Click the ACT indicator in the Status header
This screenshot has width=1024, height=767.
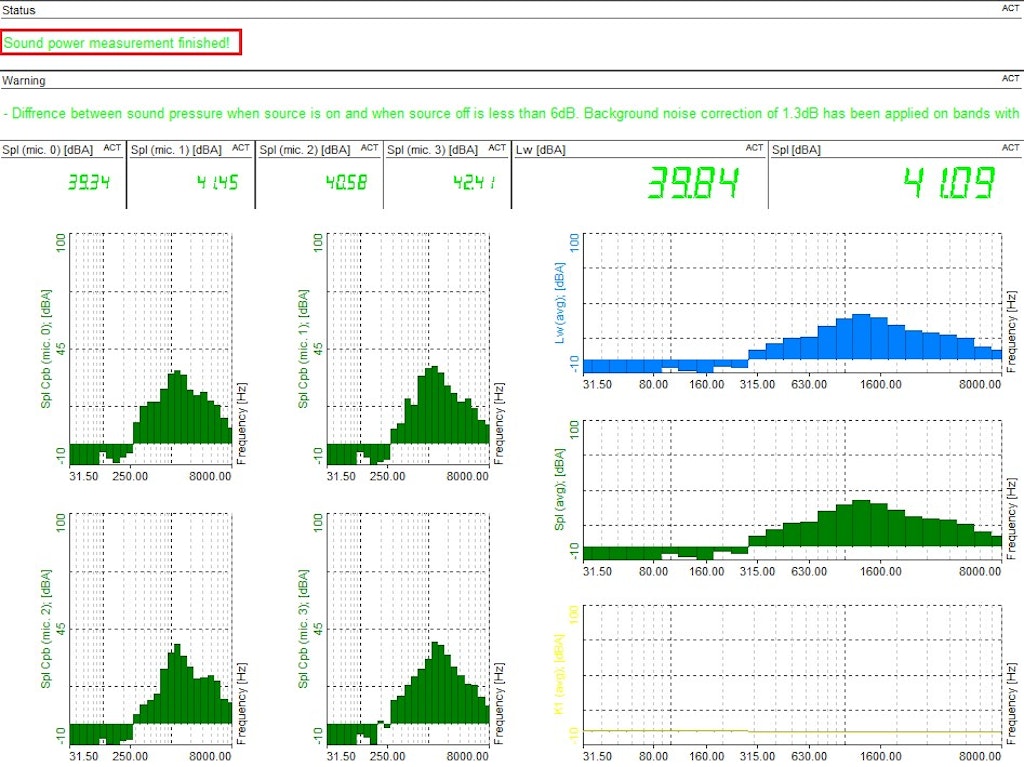coord(1010,8)
